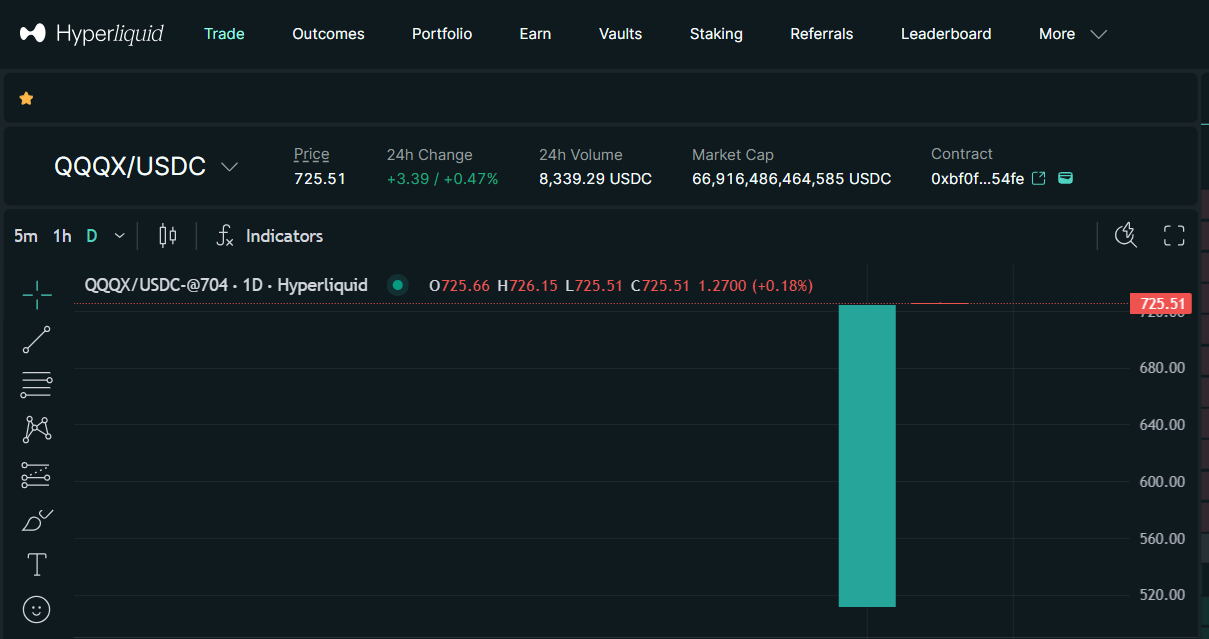The image size is (1209, 639).
Task: Open the Indicators fx panel
Action: point(270,236)
